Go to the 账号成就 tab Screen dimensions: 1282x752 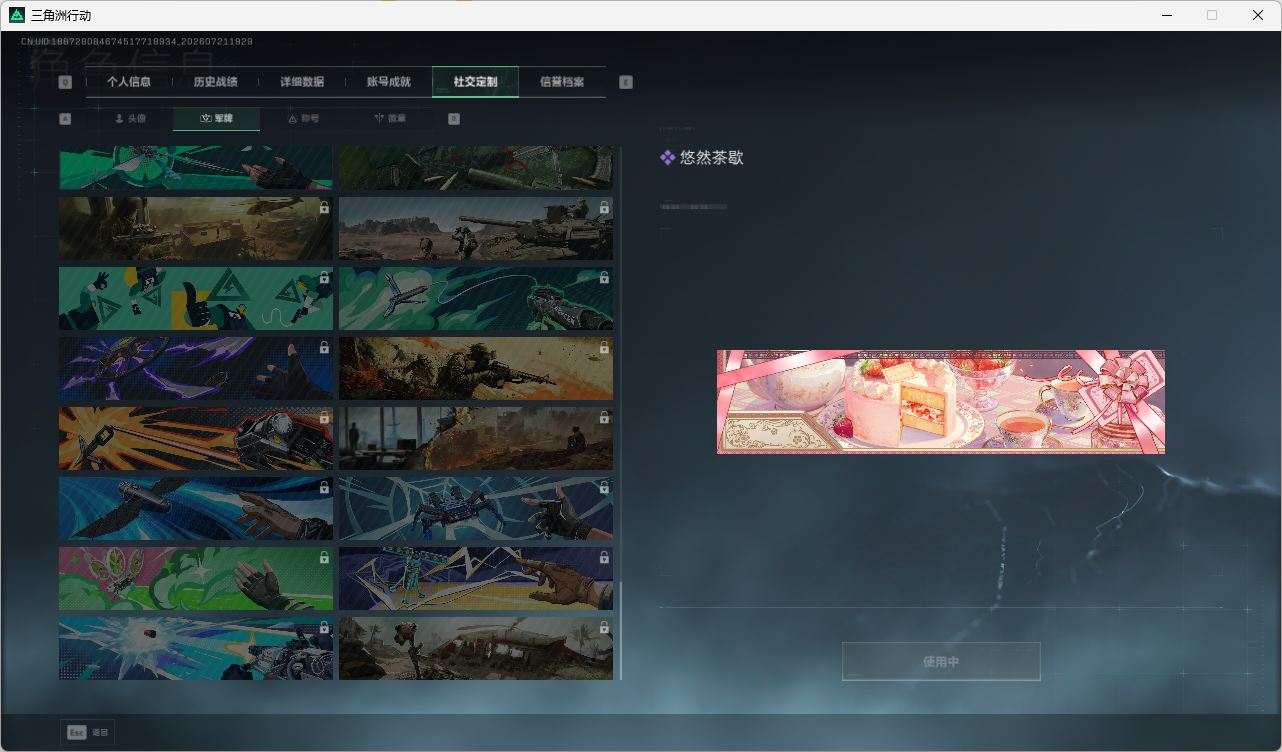pos(389,82)
